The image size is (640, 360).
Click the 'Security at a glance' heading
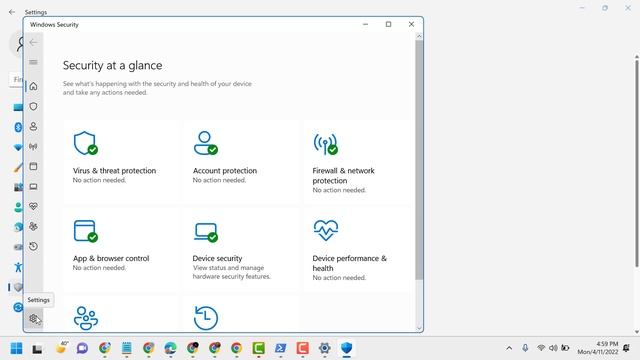(112, 65)
